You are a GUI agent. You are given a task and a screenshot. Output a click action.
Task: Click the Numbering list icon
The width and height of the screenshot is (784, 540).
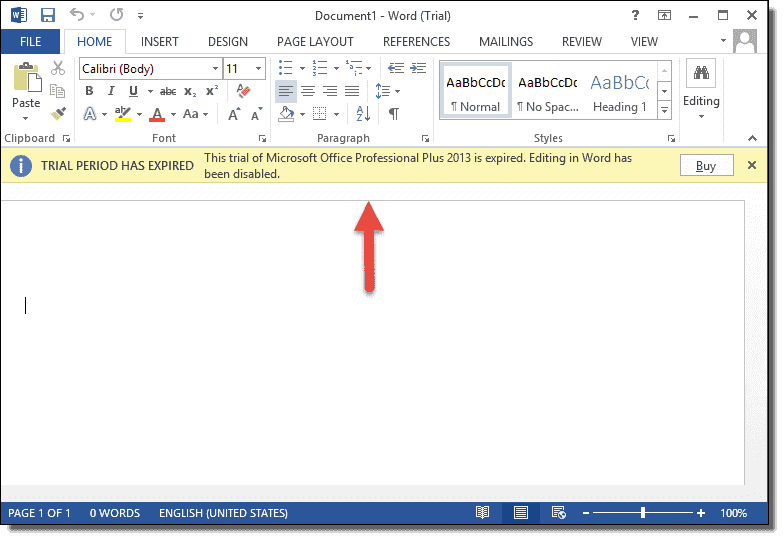point(320,68)
